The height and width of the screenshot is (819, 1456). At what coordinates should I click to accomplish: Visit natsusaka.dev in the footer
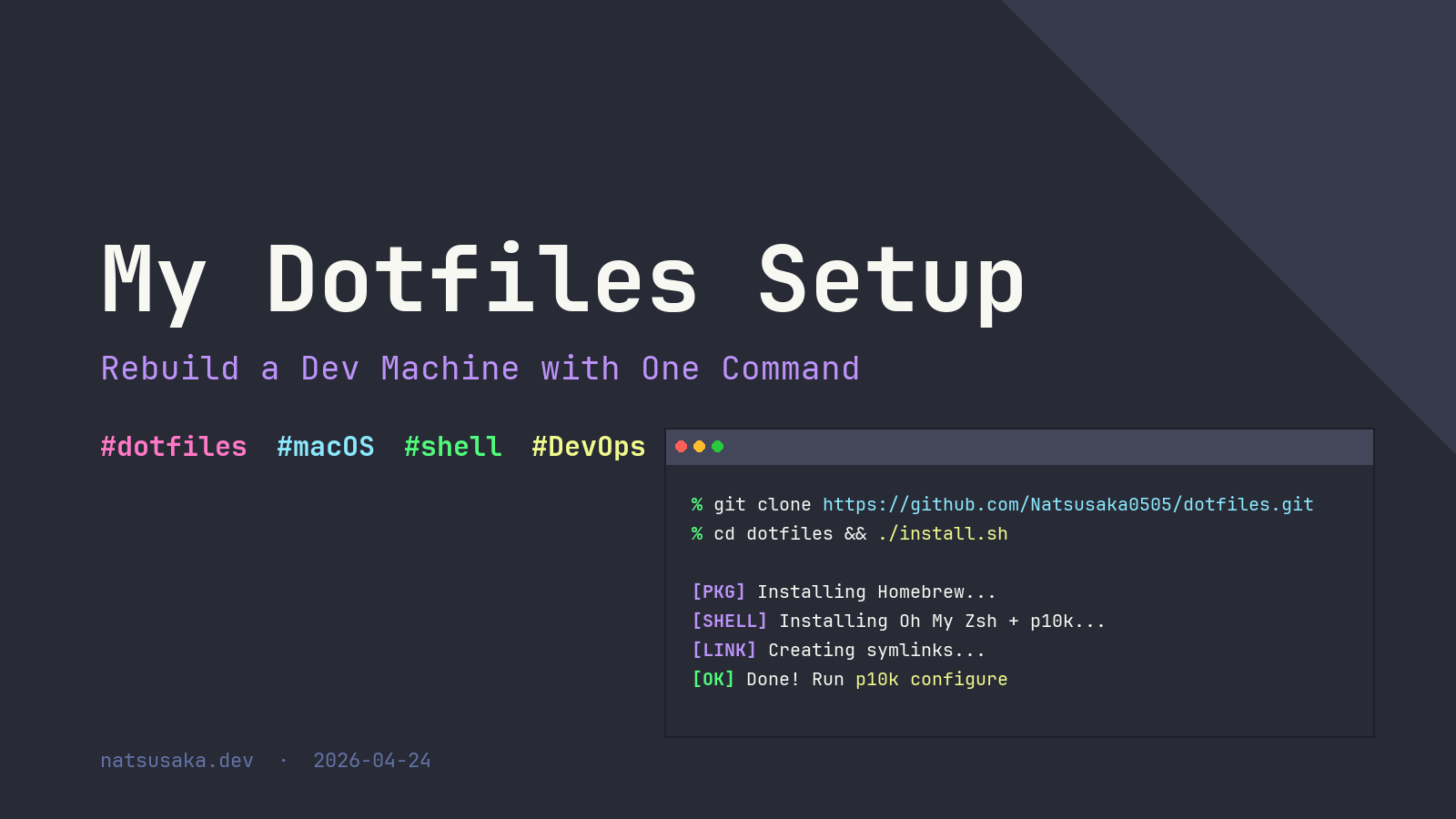(177, 761)
